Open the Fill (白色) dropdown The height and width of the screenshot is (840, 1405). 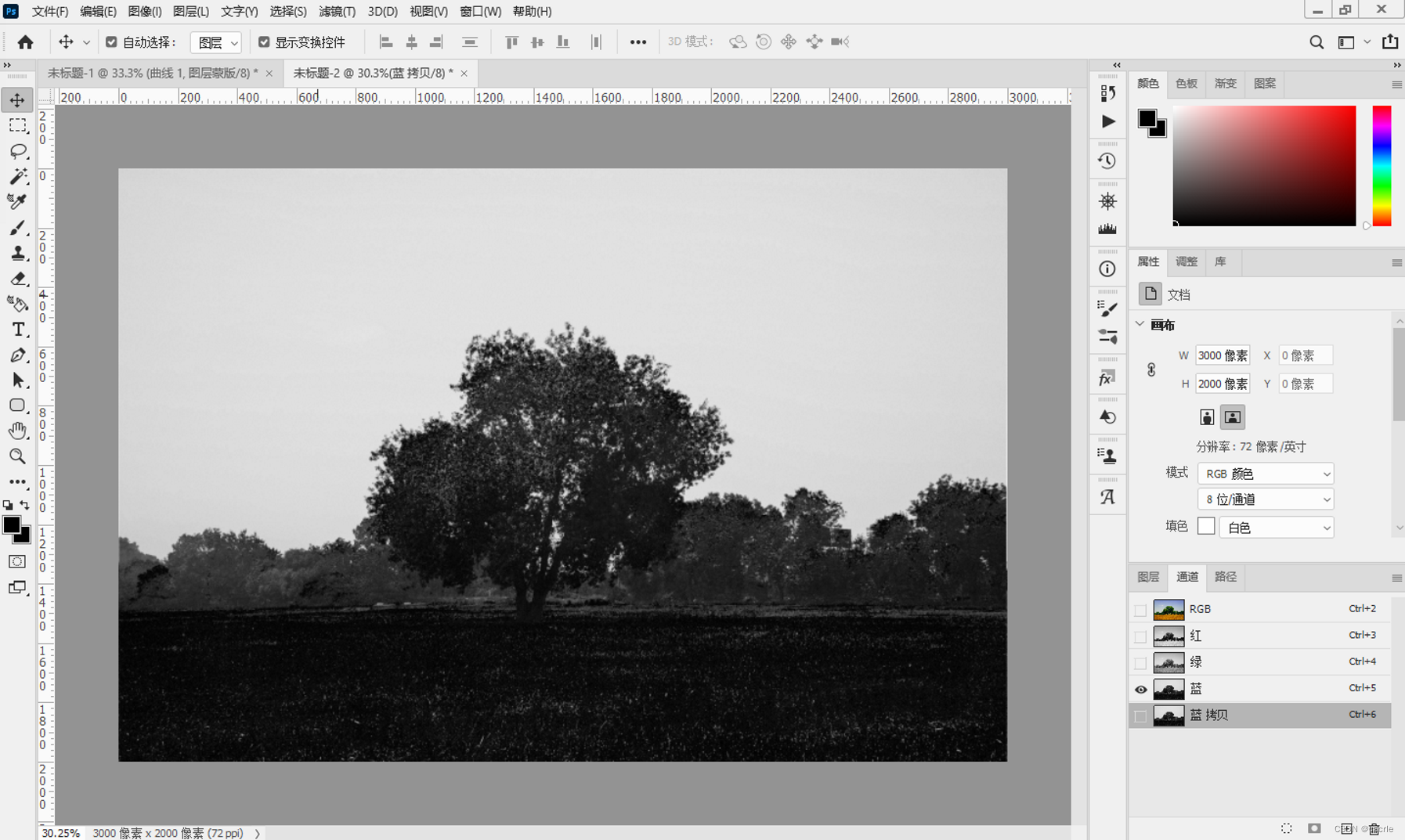[1276, 528]
